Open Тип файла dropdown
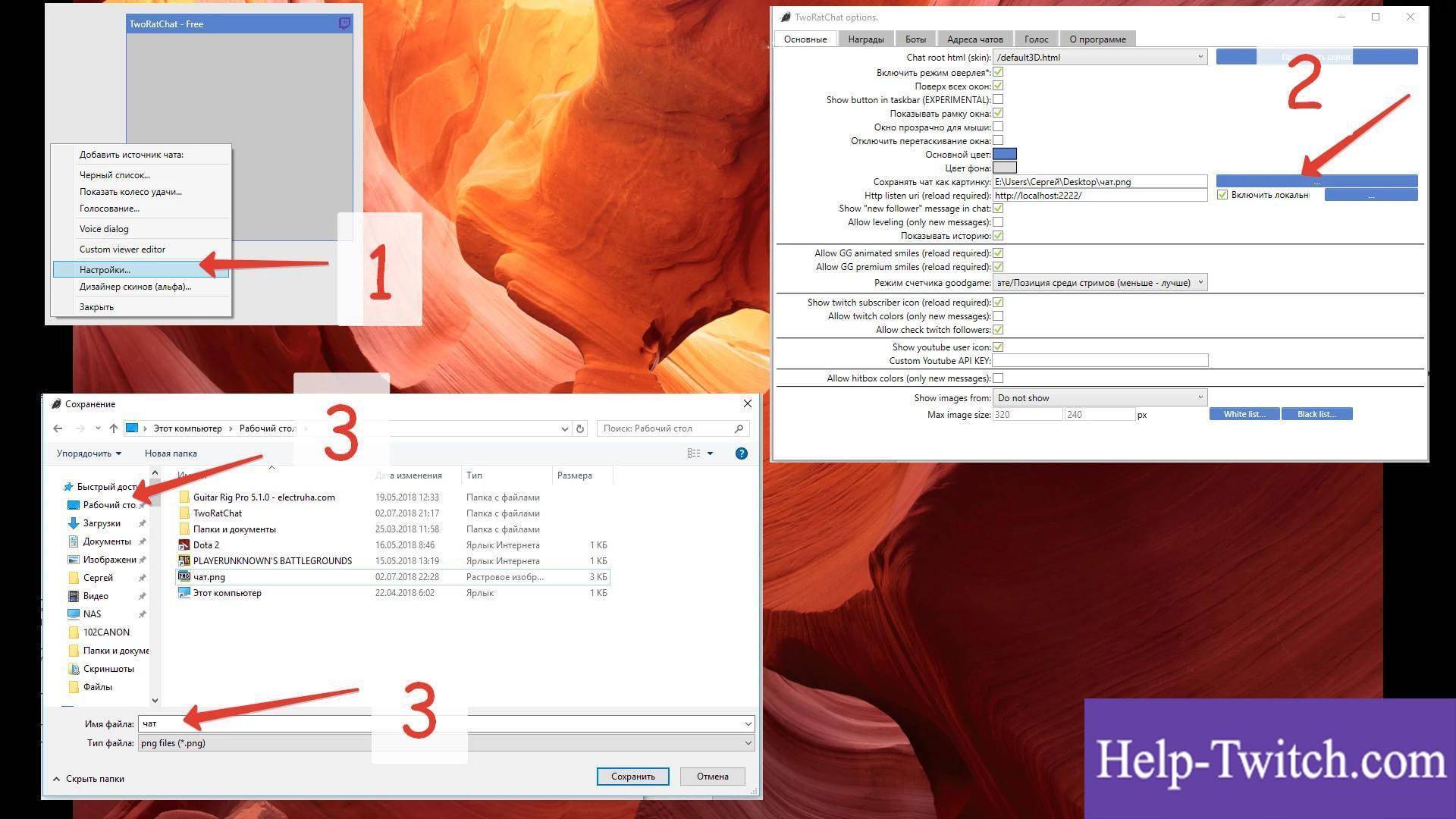Screen dimensions: 1456x819 click(x=446, y=743)
